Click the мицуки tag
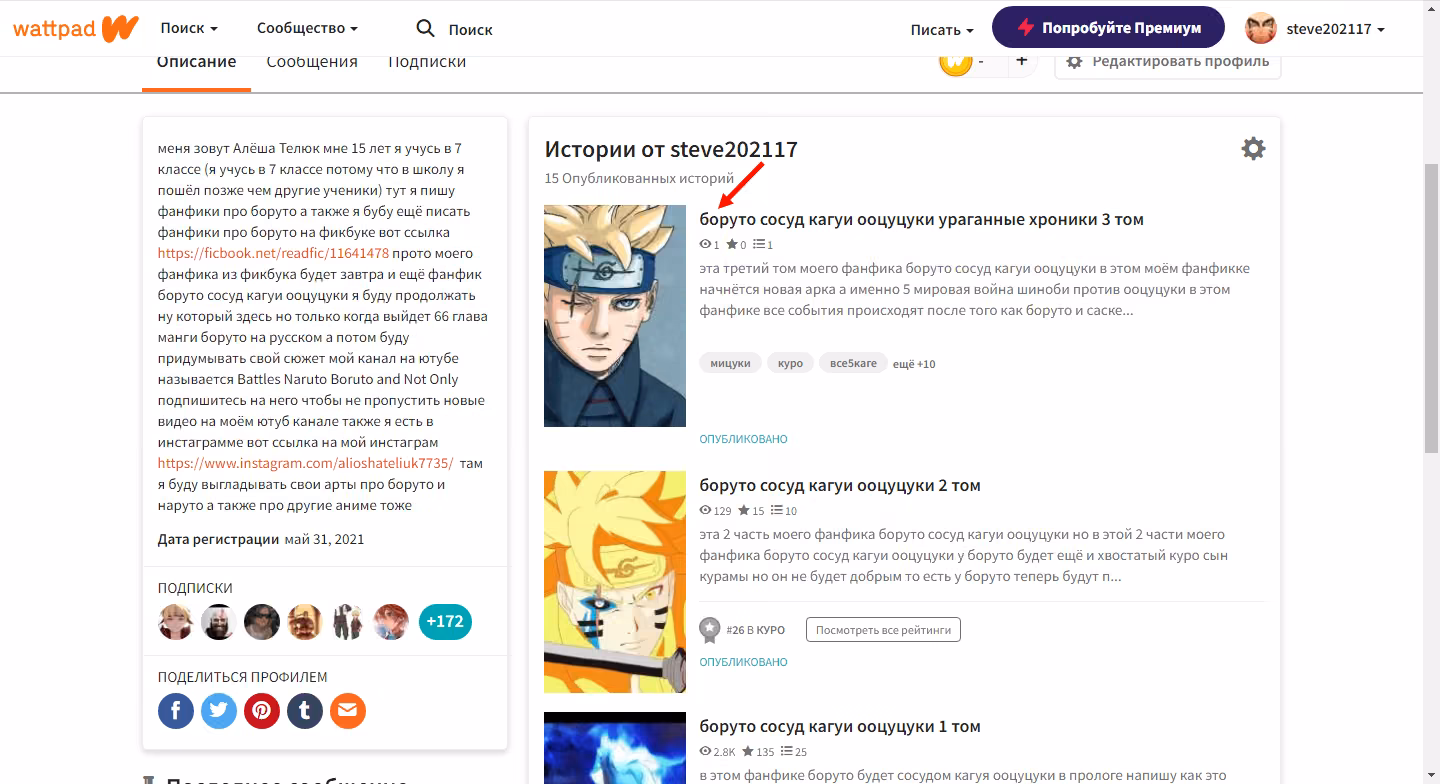Image resolution: width=1440 pixels, height=784 pixels. click(731, 363)
